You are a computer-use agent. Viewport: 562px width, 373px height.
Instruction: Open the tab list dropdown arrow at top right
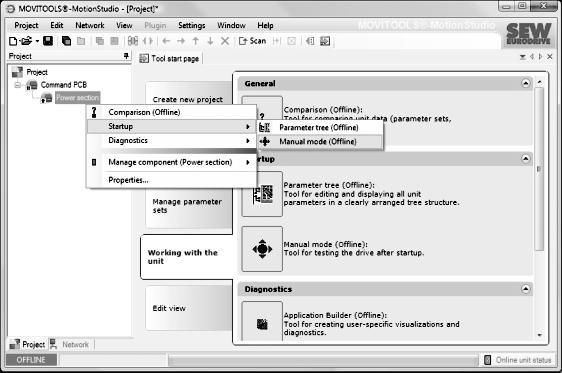pyautogui.click(x=523, y=57)
